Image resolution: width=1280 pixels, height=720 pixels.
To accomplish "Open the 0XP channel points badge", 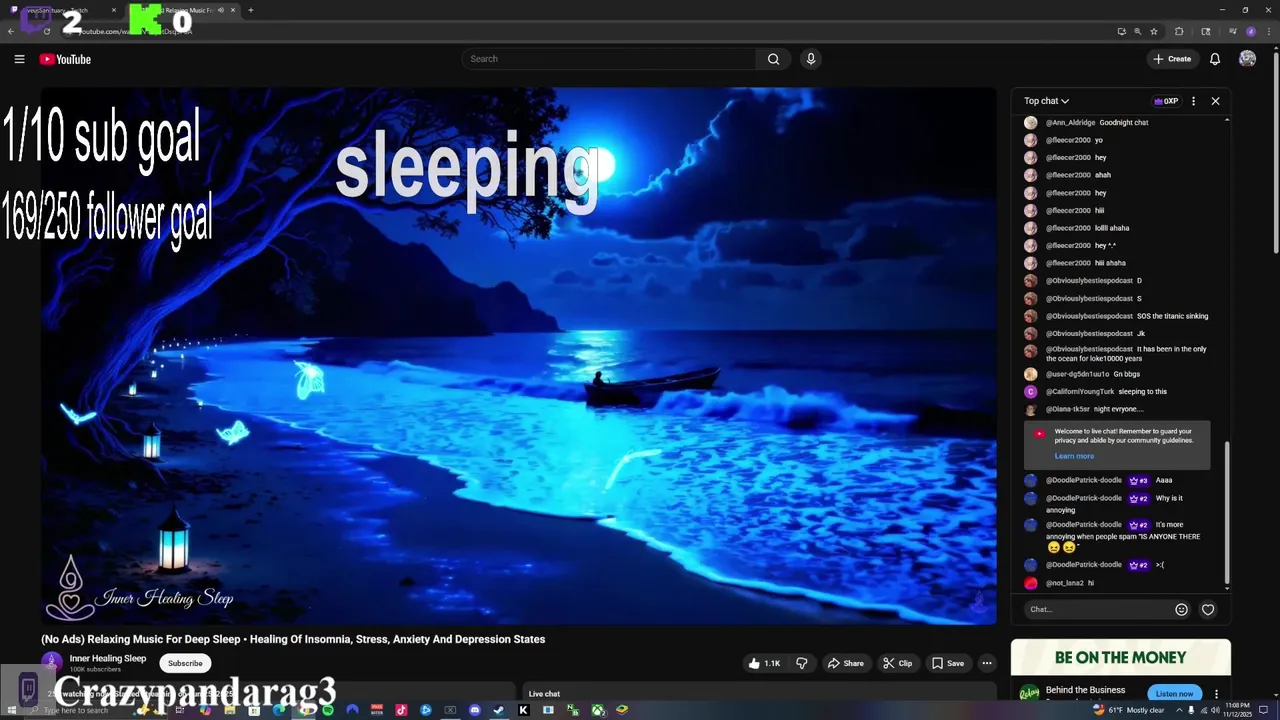I will pos(1166,101).
